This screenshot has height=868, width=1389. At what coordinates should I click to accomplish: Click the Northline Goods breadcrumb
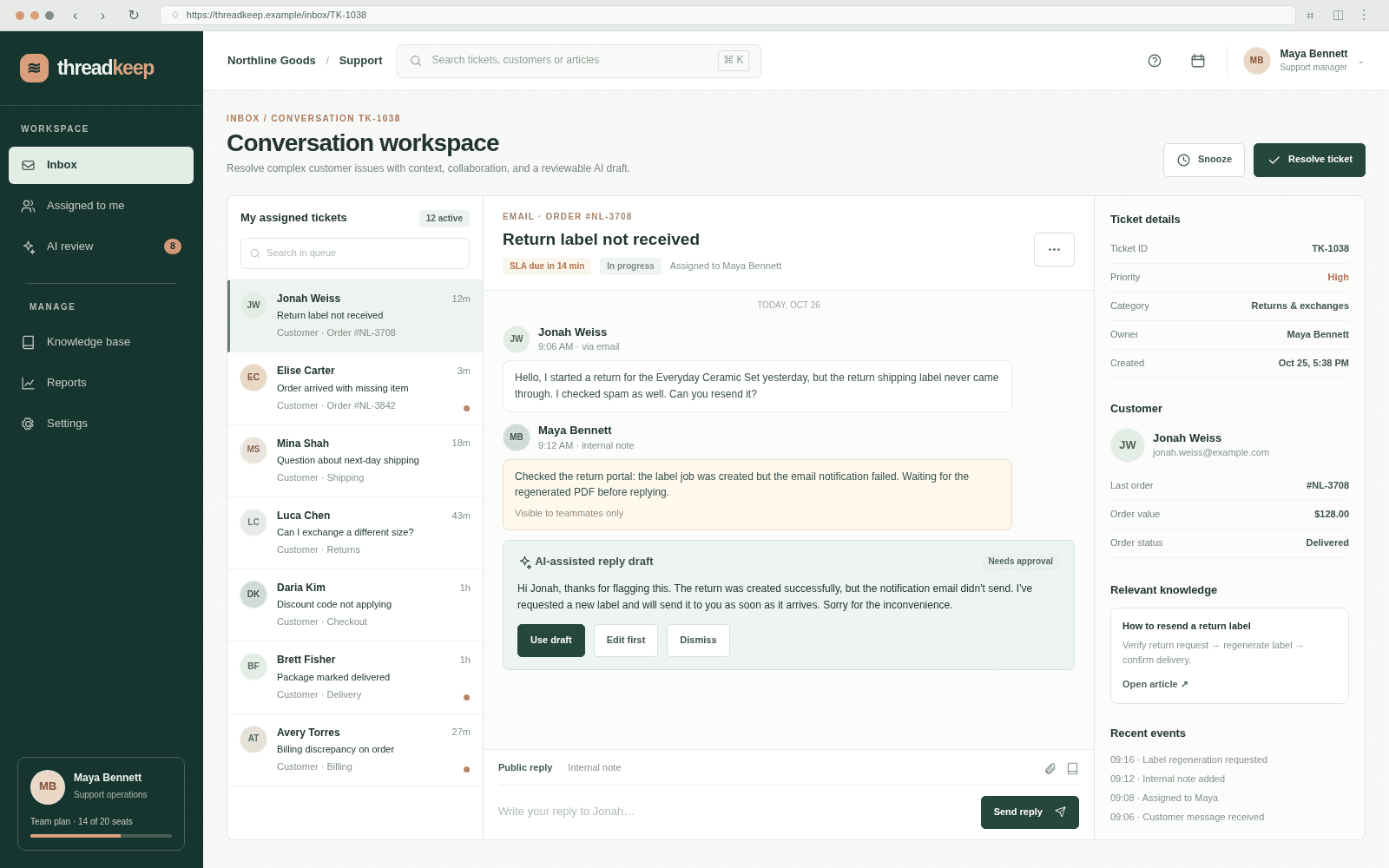272,61
